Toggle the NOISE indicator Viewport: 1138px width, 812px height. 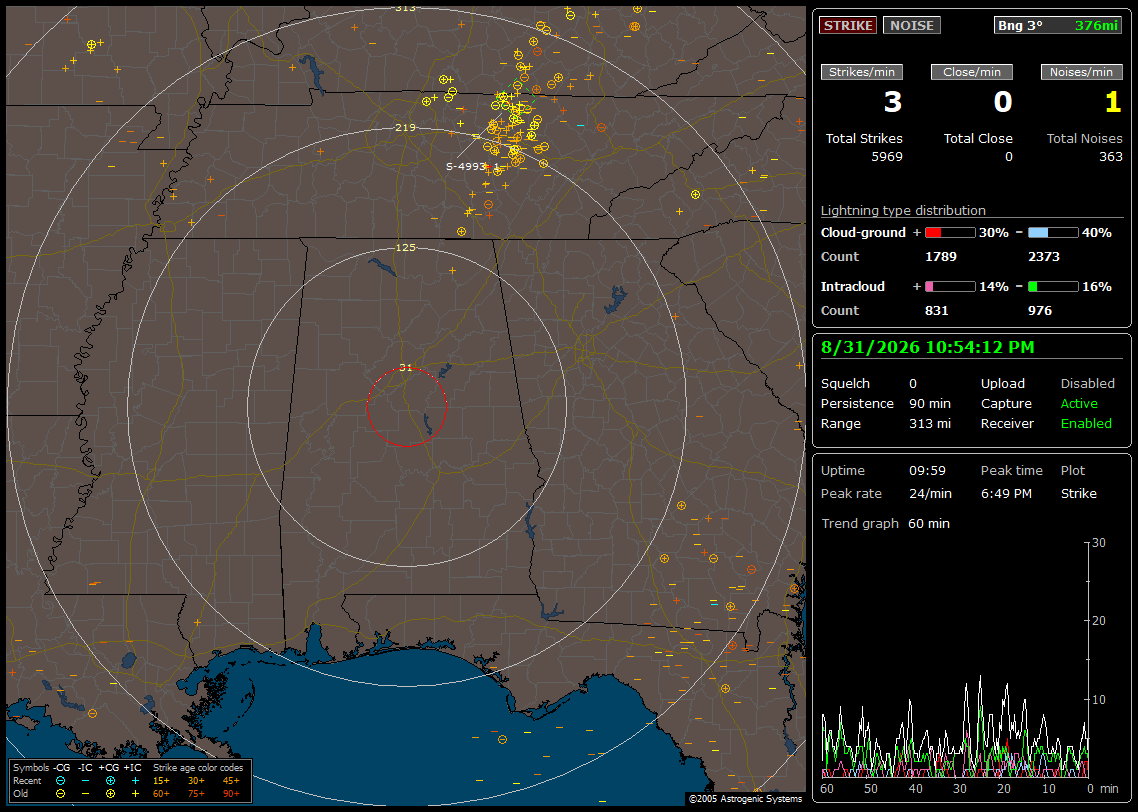tap(912, 25)
